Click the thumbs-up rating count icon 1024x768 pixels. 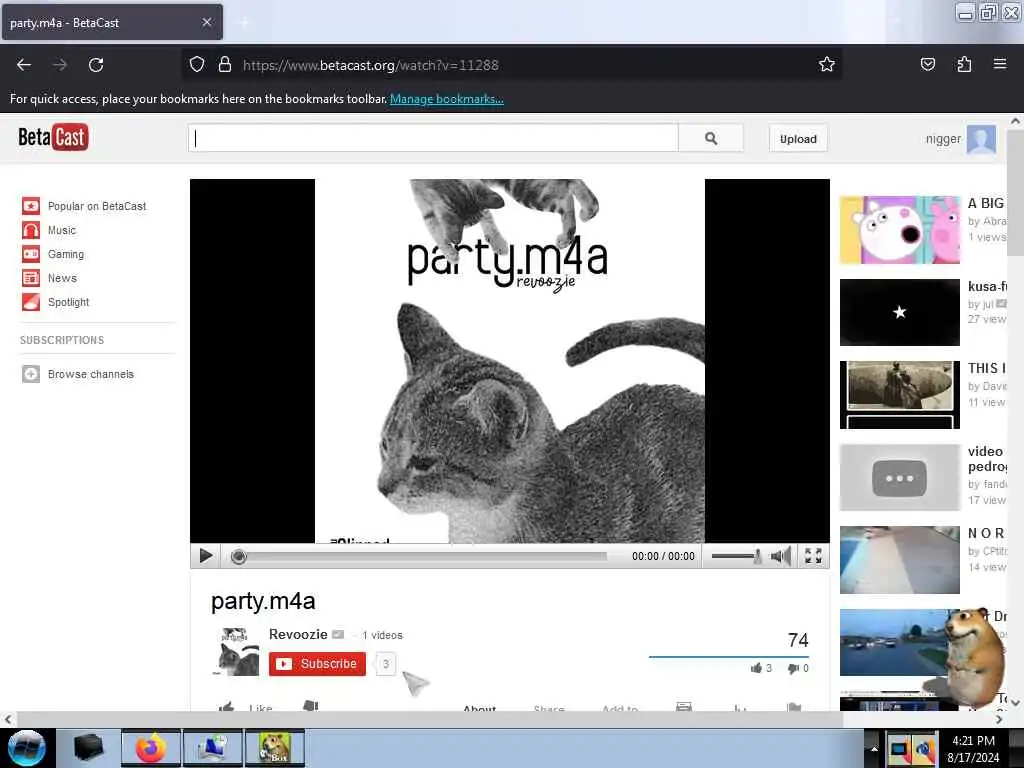(x=756, y=668)
